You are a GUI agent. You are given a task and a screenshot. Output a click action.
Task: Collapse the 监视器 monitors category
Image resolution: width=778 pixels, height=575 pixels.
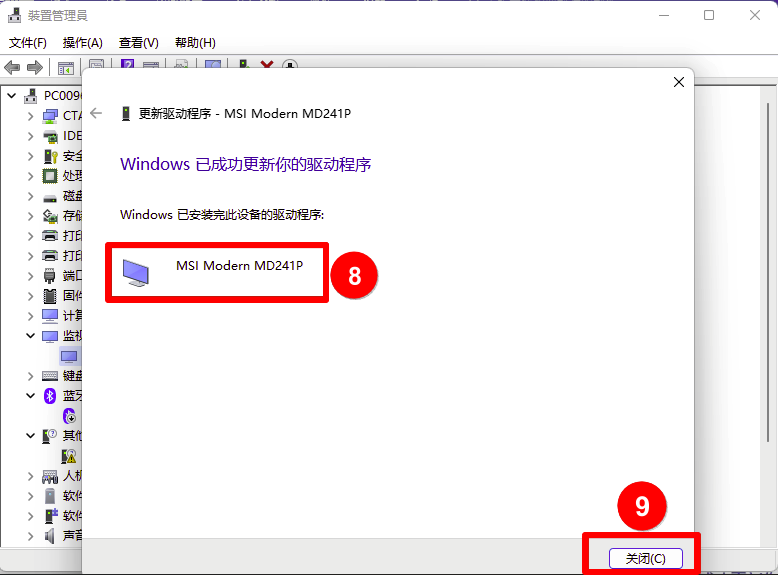click(x=31, y=336)
